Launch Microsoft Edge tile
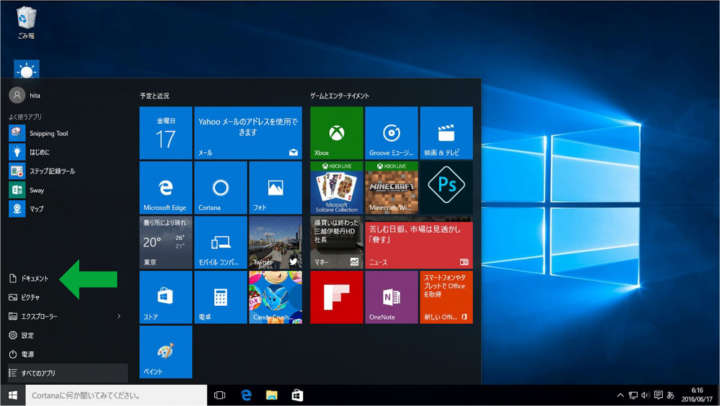 click(166, 188)
